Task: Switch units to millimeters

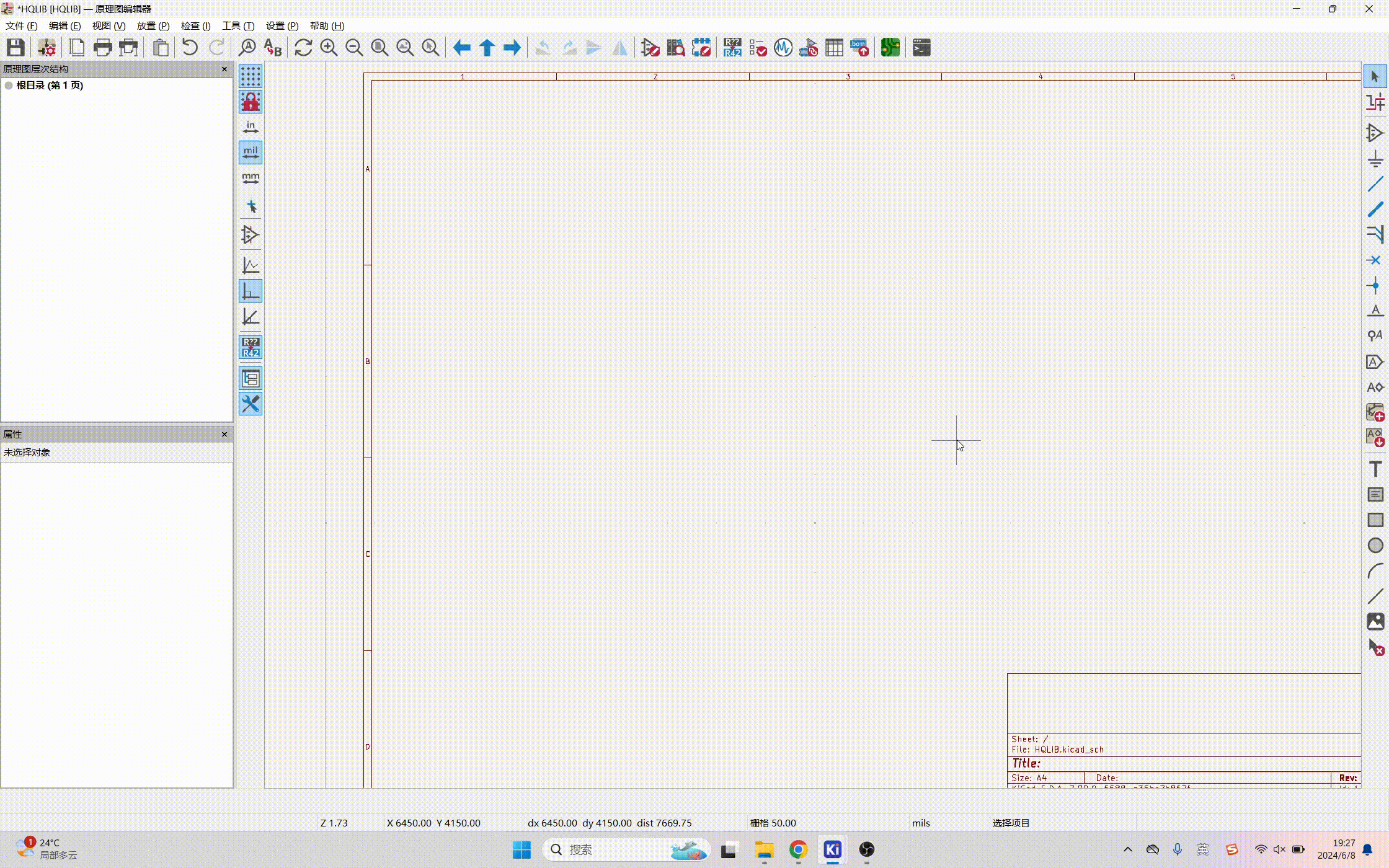Action: 251,179
